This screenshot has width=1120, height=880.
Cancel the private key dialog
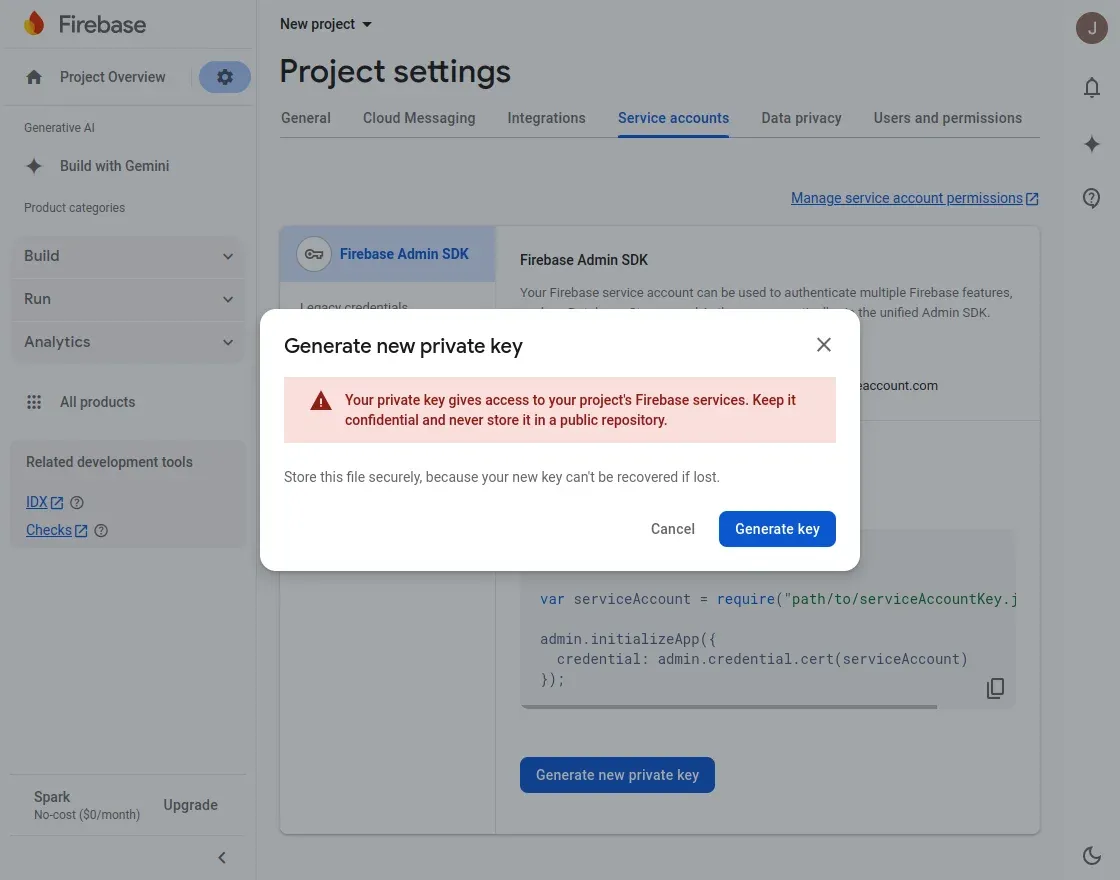(673, 529)
